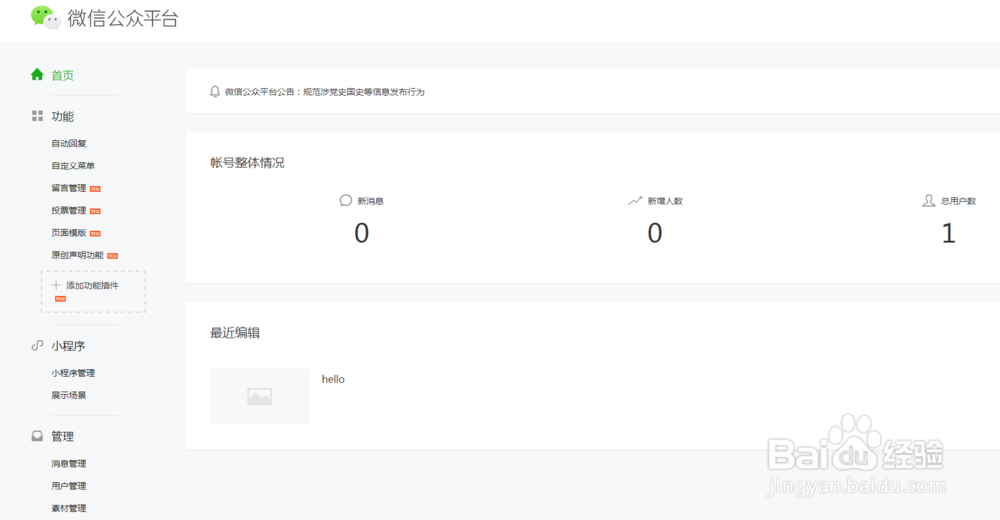The height and width of the screenshot is (520, 1000).
Task: Open 自定义菜单 menu item
Action: tap(73, 166)
